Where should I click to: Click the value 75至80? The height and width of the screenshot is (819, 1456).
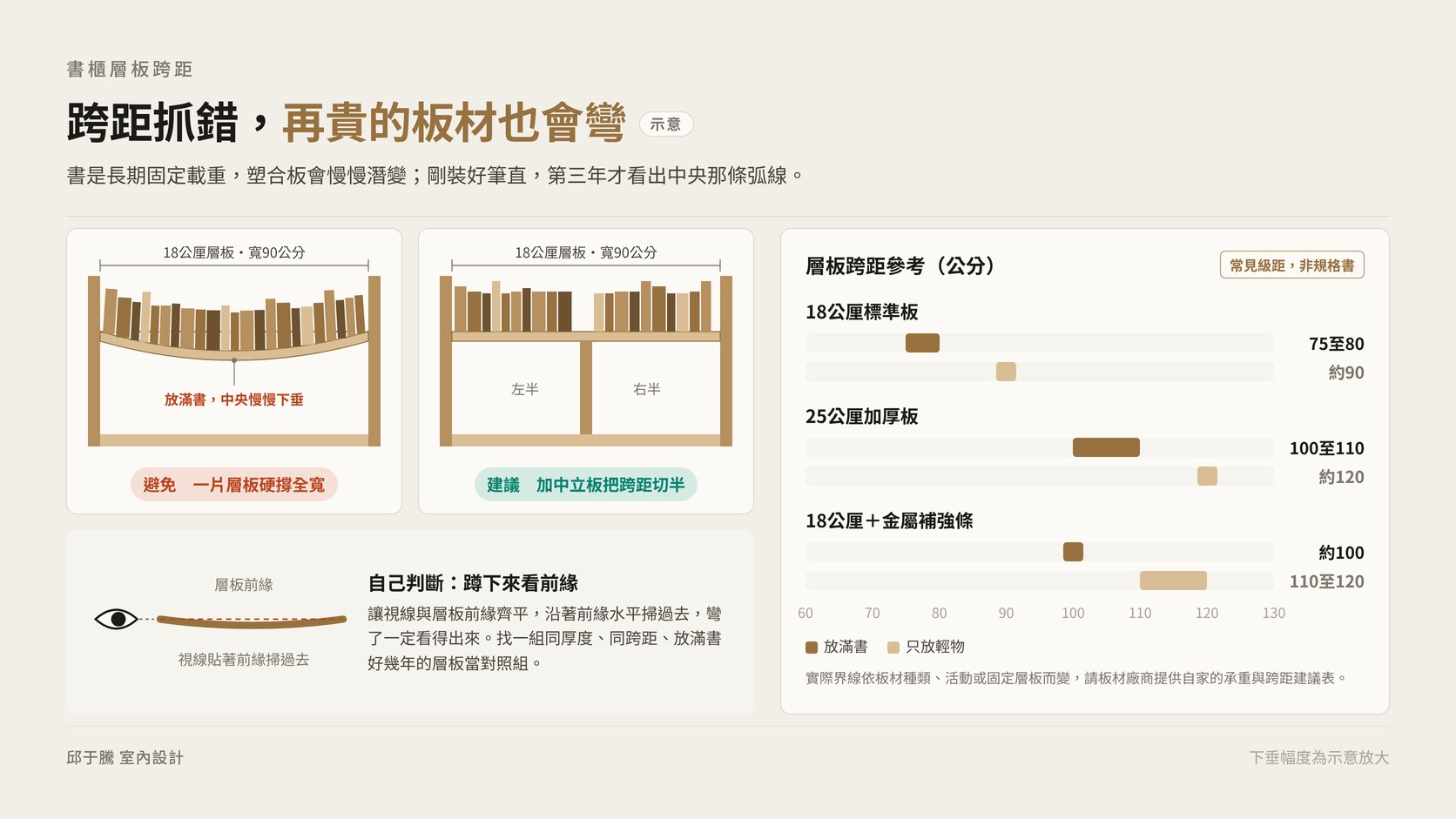click(x=1337, y=344)
